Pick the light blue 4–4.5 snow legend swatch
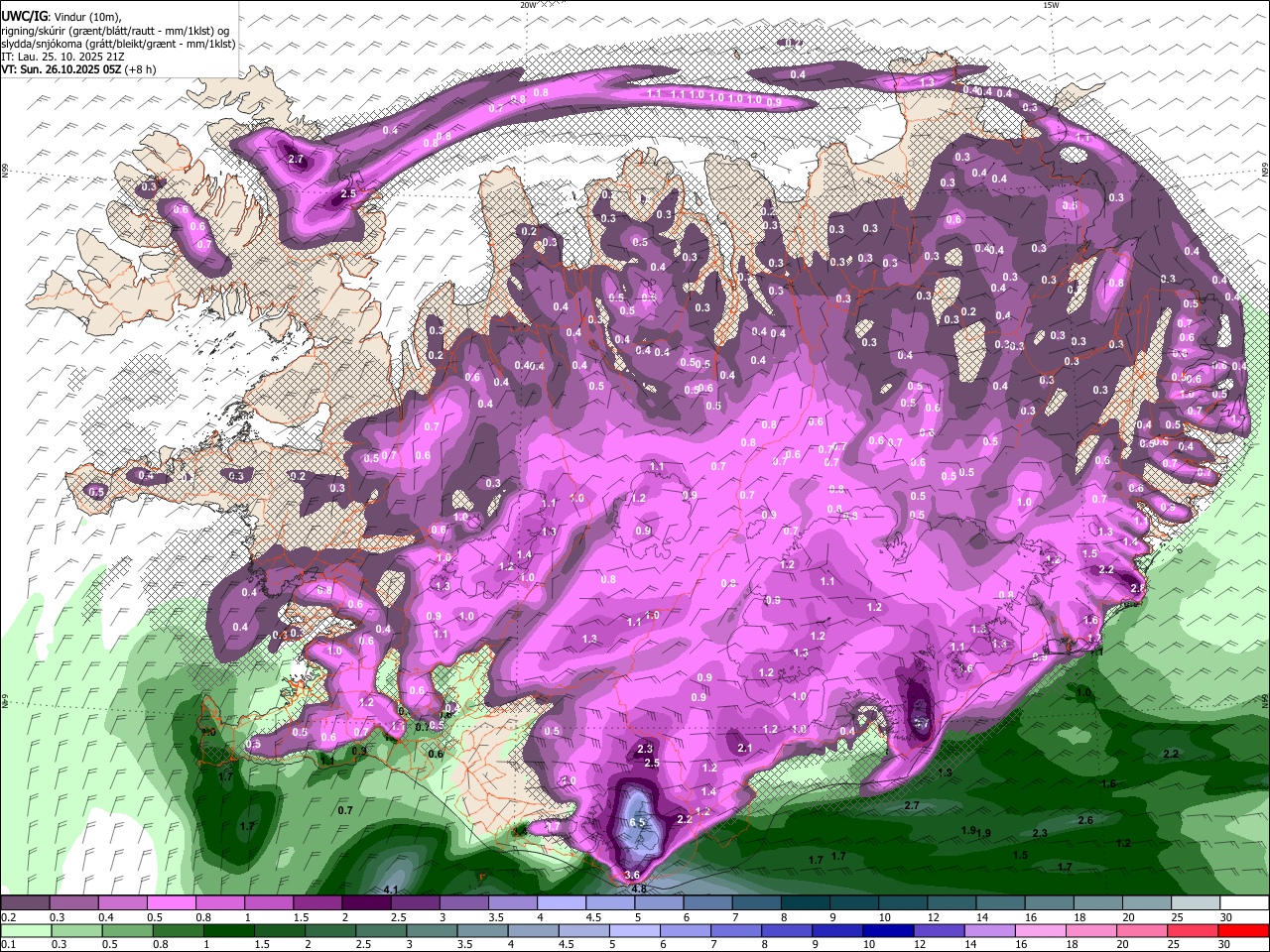This screenshot has height=952, width=1270. coord(561,903)
